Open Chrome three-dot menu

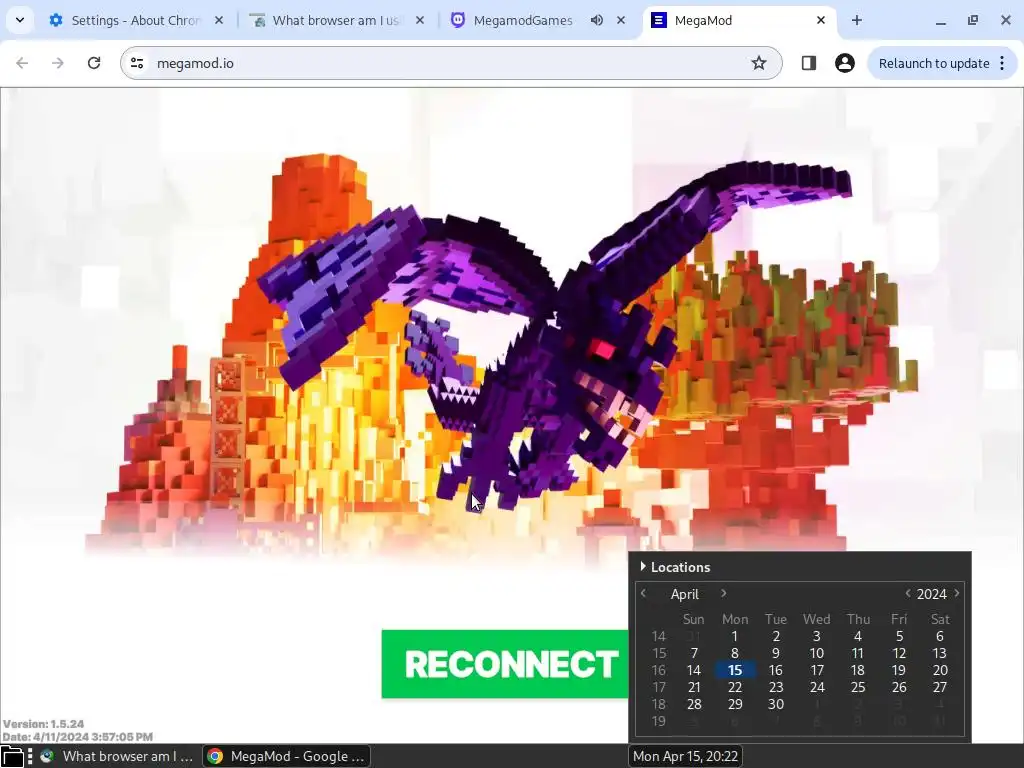pyautogui.click(x=1002, y=63)
